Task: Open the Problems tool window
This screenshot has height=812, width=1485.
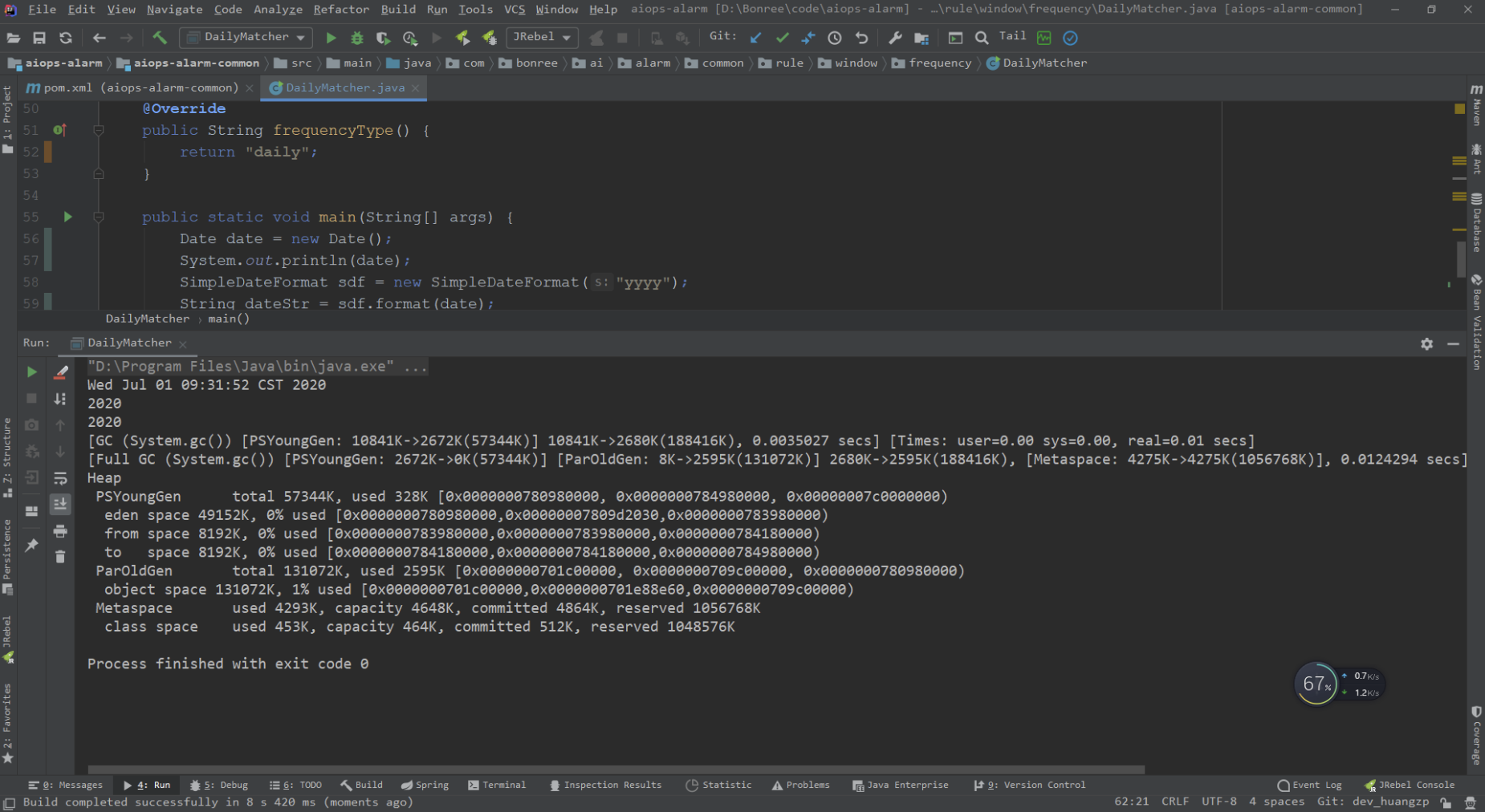Action: (x=800, y=786)
